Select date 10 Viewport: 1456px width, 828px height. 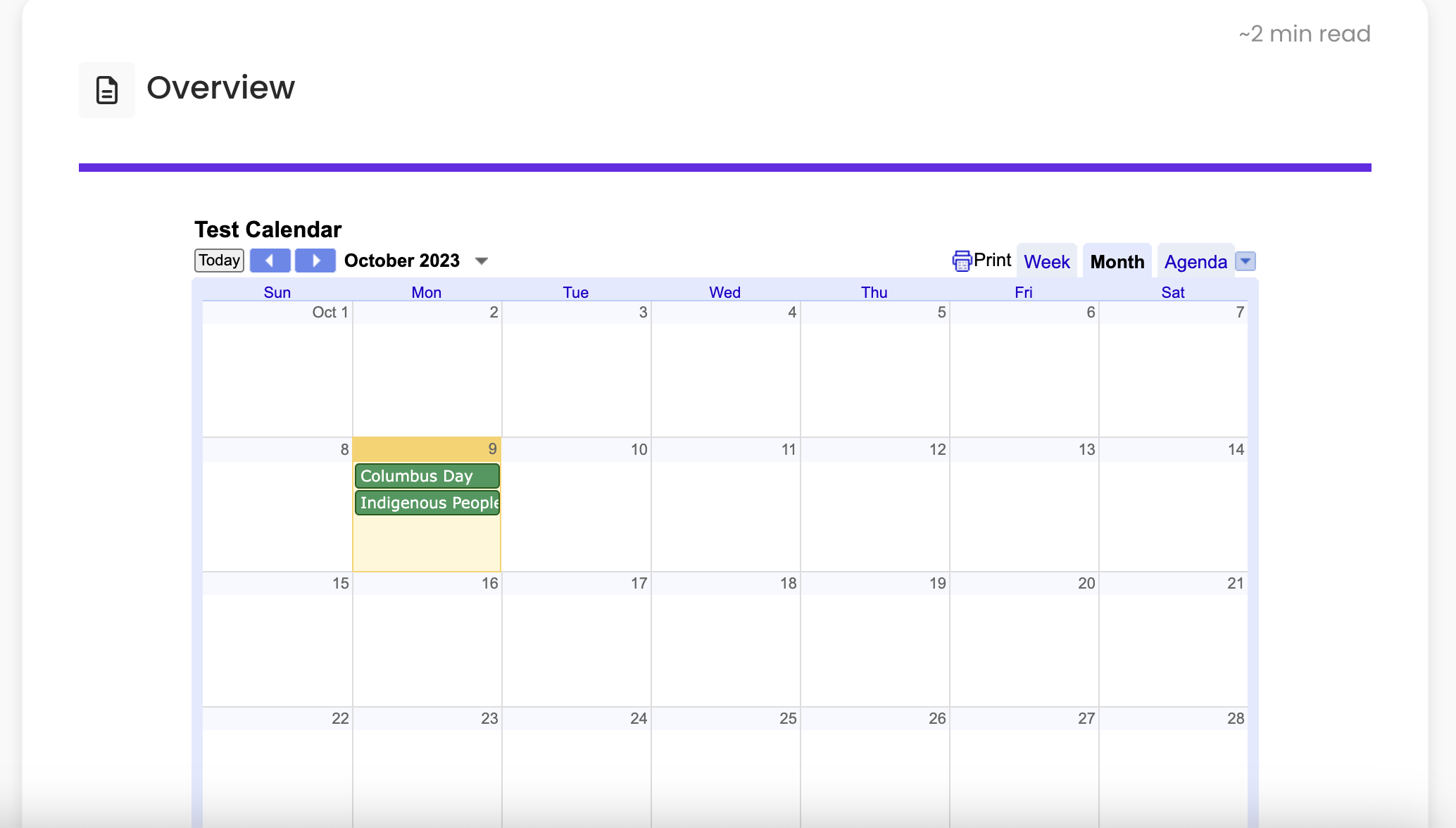tap(639, 450)
